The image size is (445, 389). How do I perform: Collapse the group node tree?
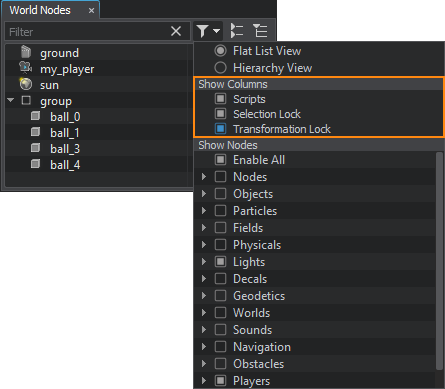coord(11,100)
